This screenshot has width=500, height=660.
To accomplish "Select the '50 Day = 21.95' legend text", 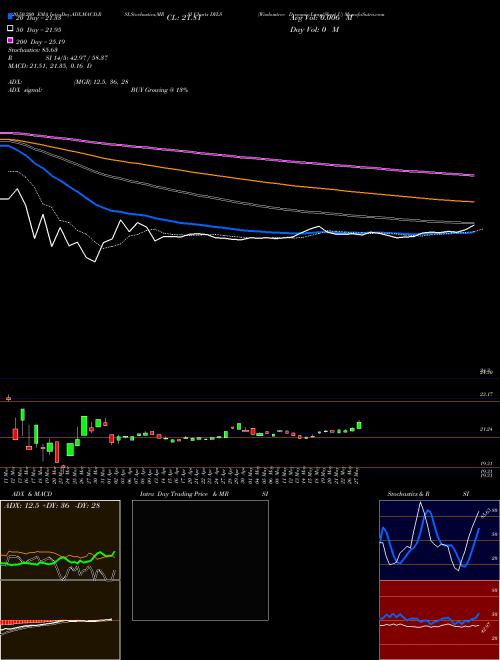I will click(39, 30).
